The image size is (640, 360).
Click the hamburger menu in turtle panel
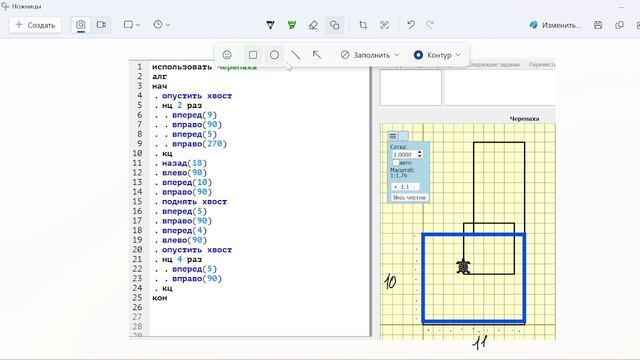click(393, 136)
